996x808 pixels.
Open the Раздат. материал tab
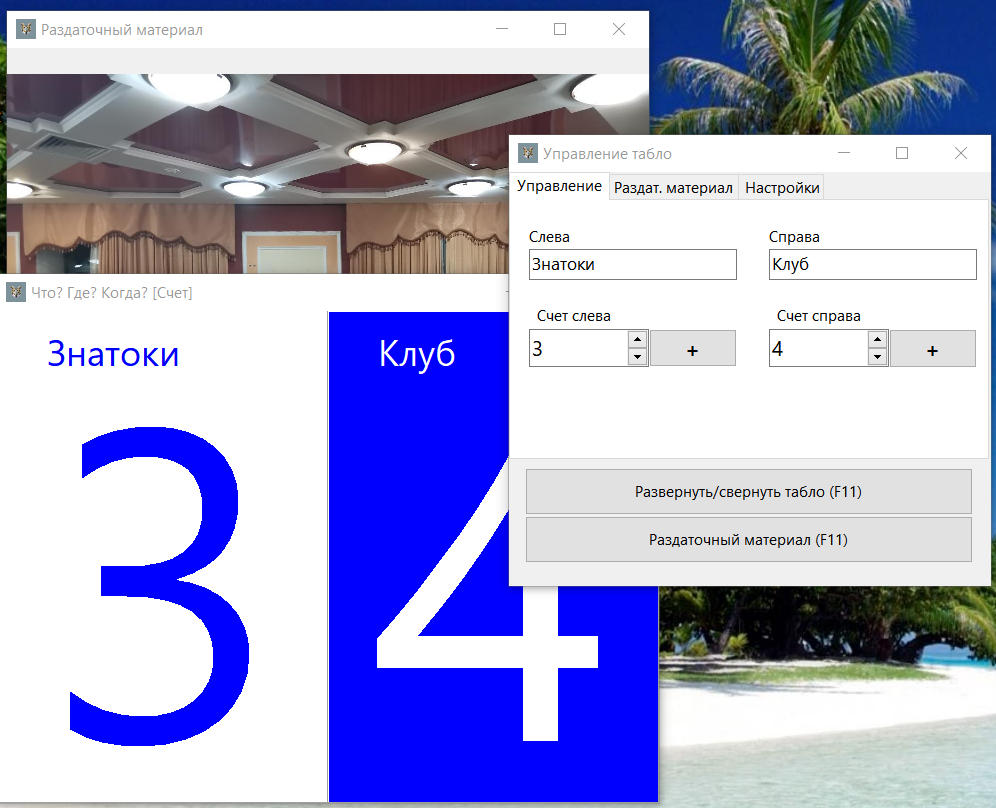coord(673,188)
